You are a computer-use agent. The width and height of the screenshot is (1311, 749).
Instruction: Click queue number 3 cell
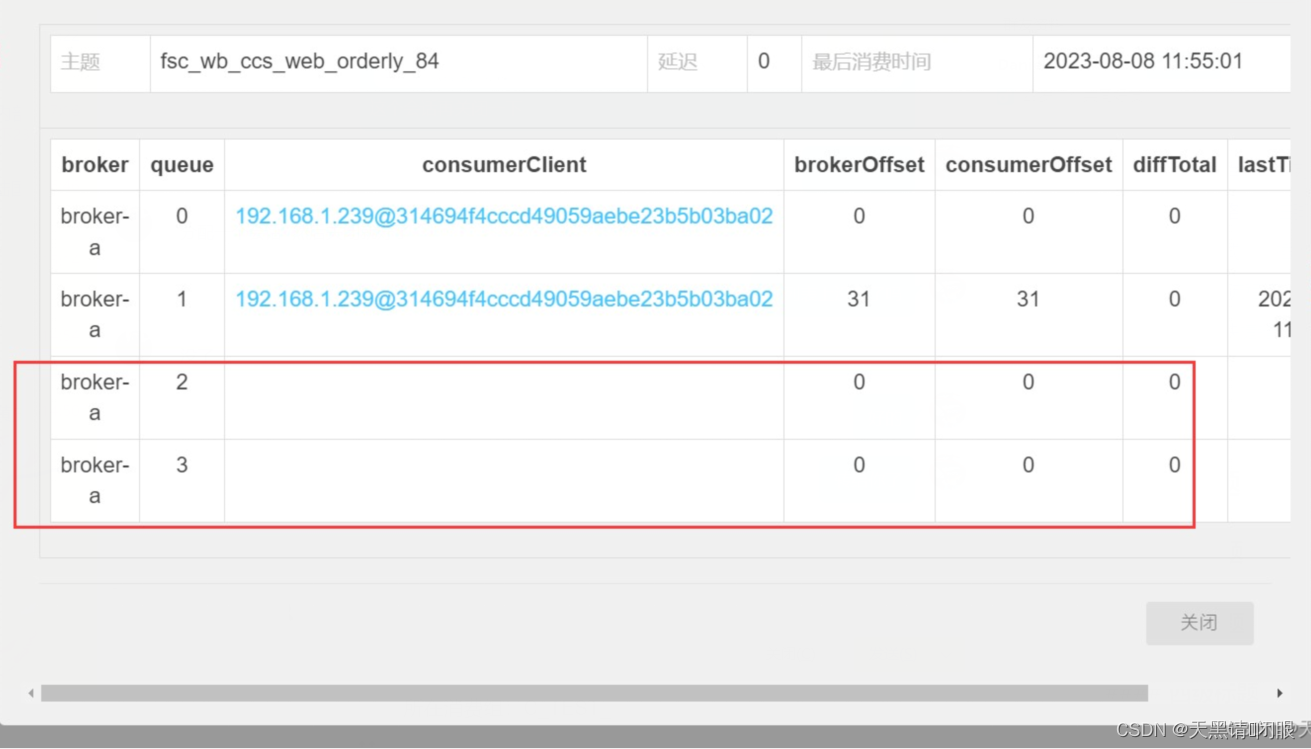coord(182,481)
